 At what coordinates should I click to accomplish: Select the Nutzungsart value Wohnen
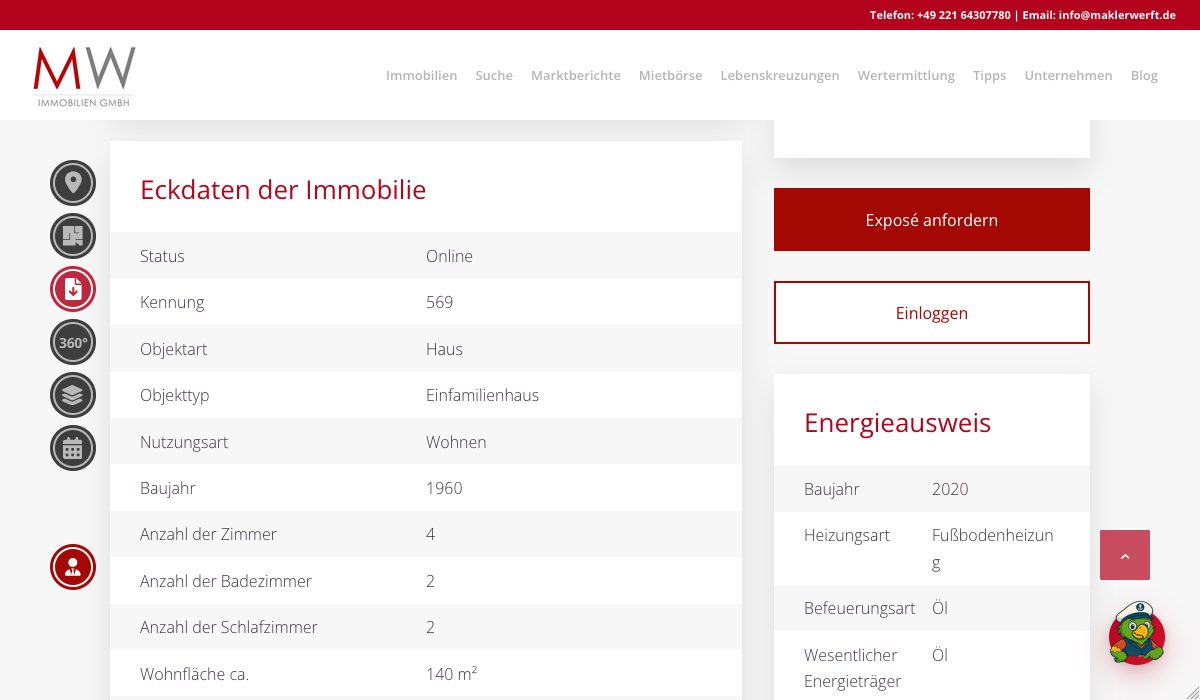[456, 442]
